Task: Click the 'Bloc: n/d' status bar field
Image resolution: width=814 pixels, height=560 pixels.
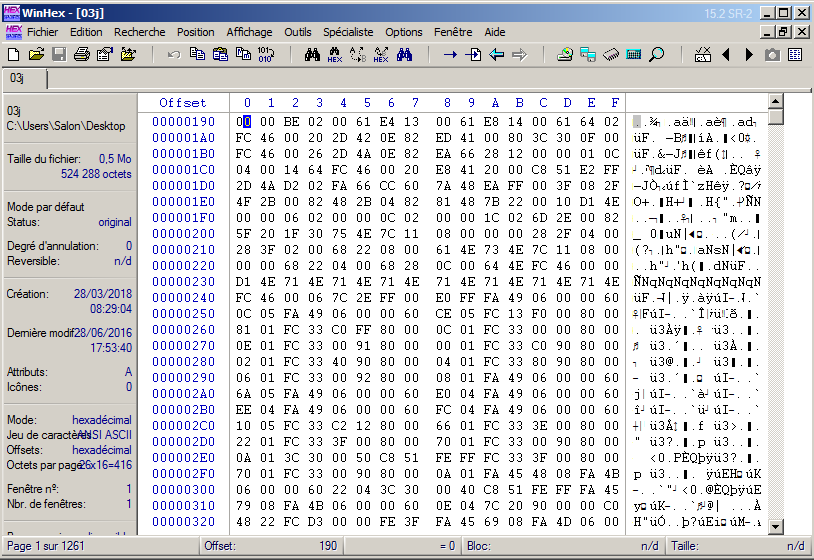Action: (564, 546)
